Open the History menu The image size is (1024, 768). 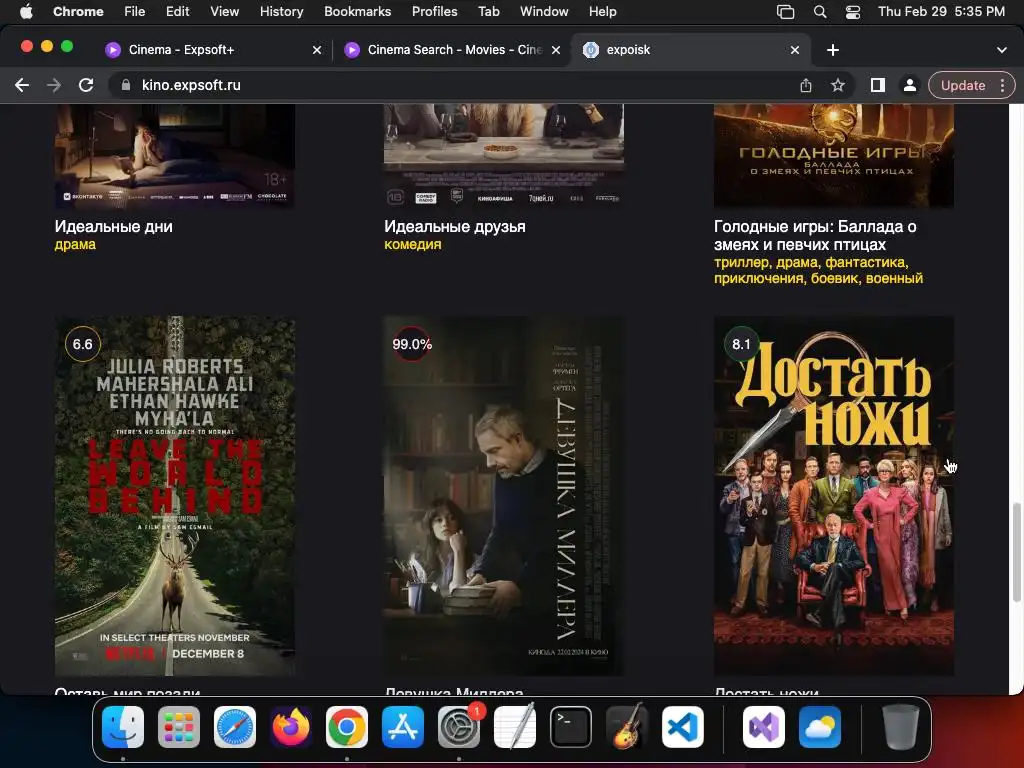(x=281, y=12)
